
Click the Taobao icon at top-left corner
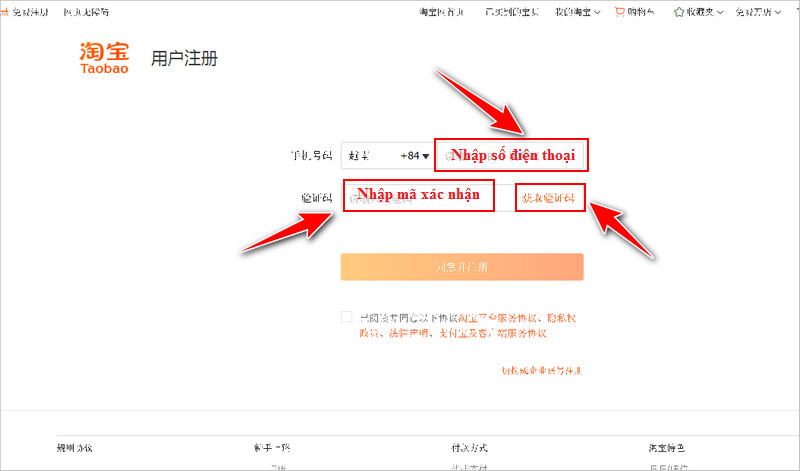point(5,12)
